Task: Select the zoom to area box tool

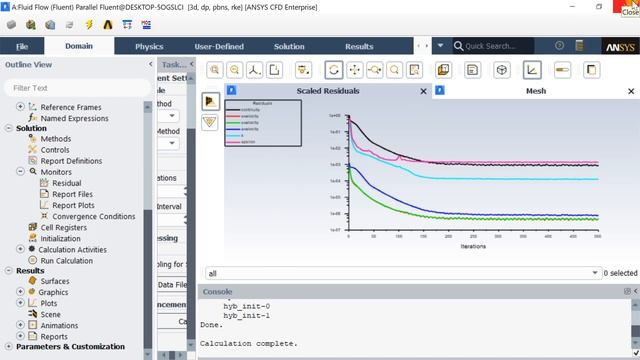Action: [414, 70]
